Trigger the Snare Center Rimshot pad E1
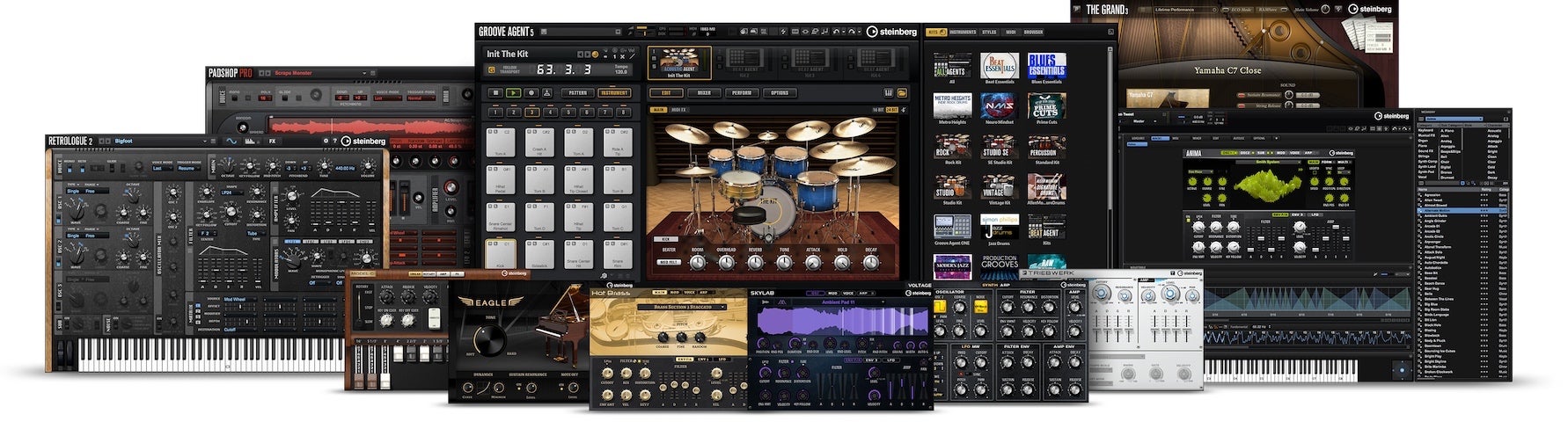 pyautogui.click(x=501, y=219)
